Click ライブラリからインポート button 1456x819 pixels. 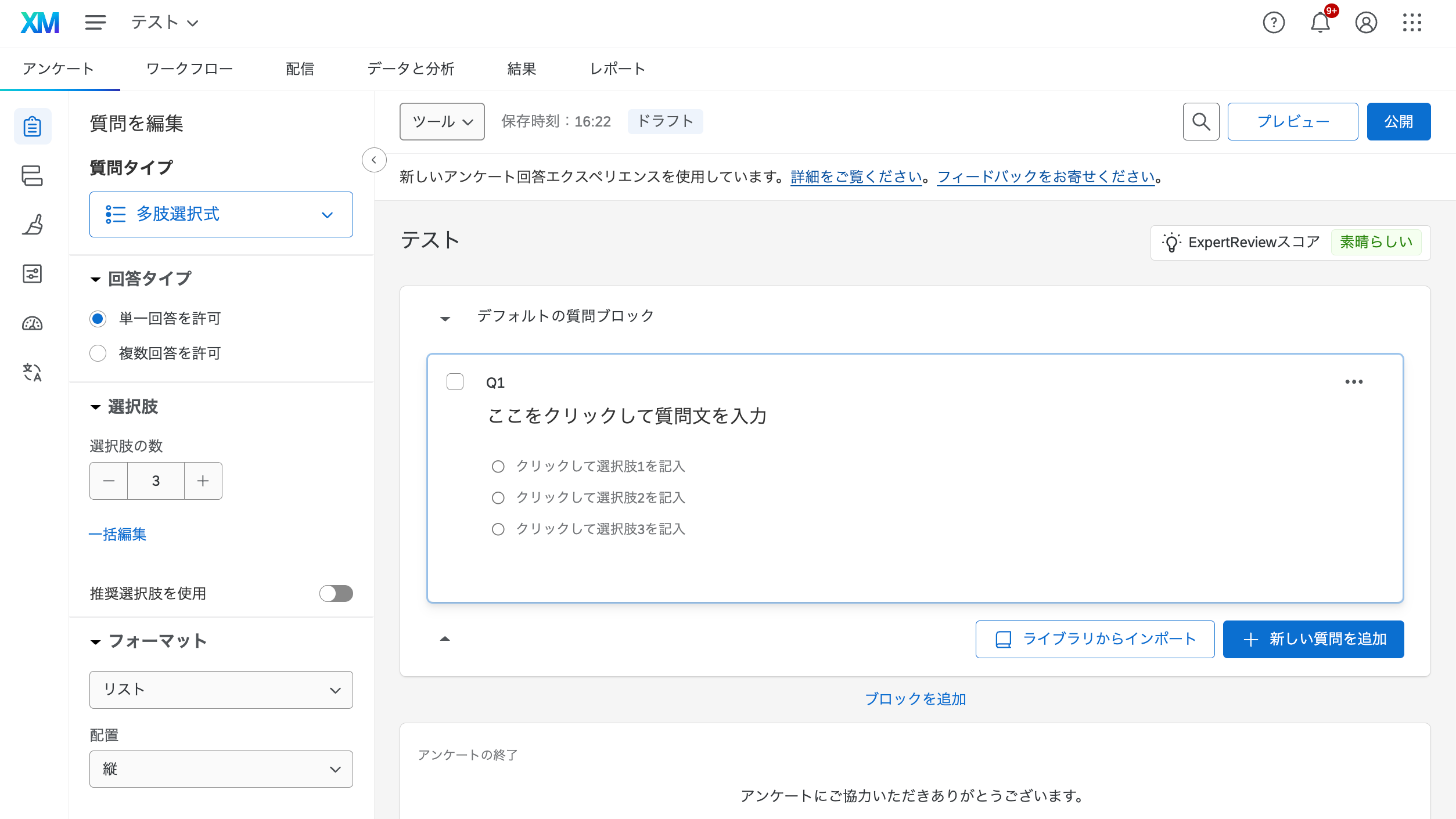[1095, 639]
